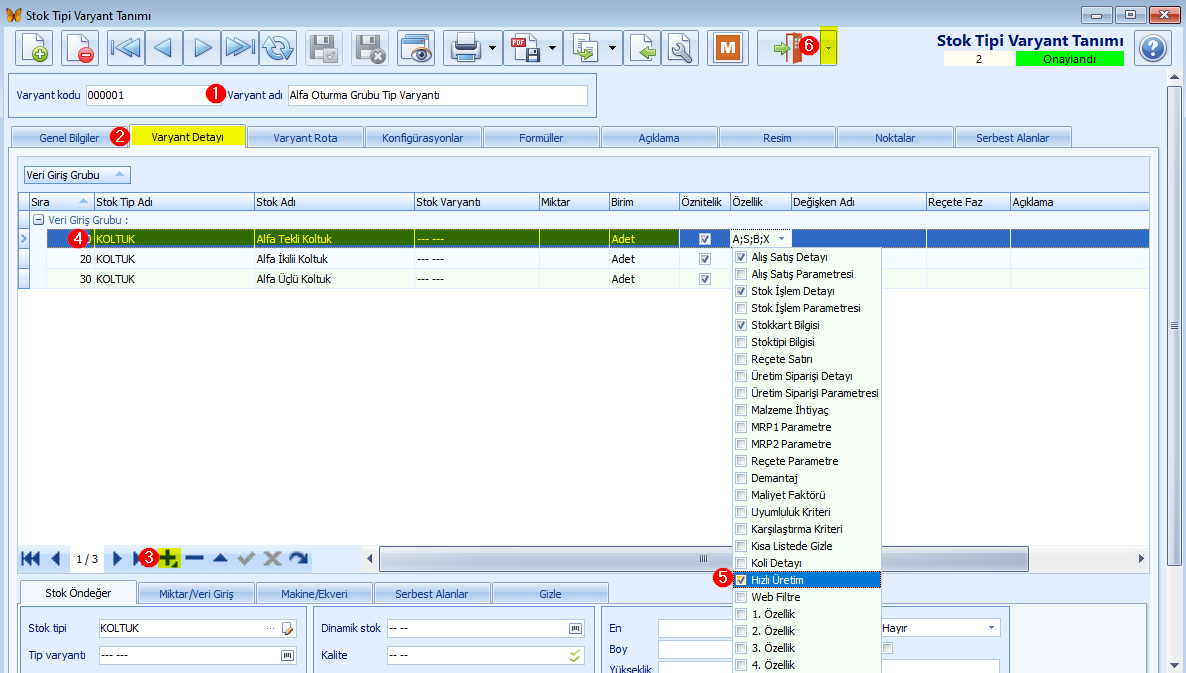Open the wrench settings tool
1186x673 pixels.
click(x=680, y=48)
